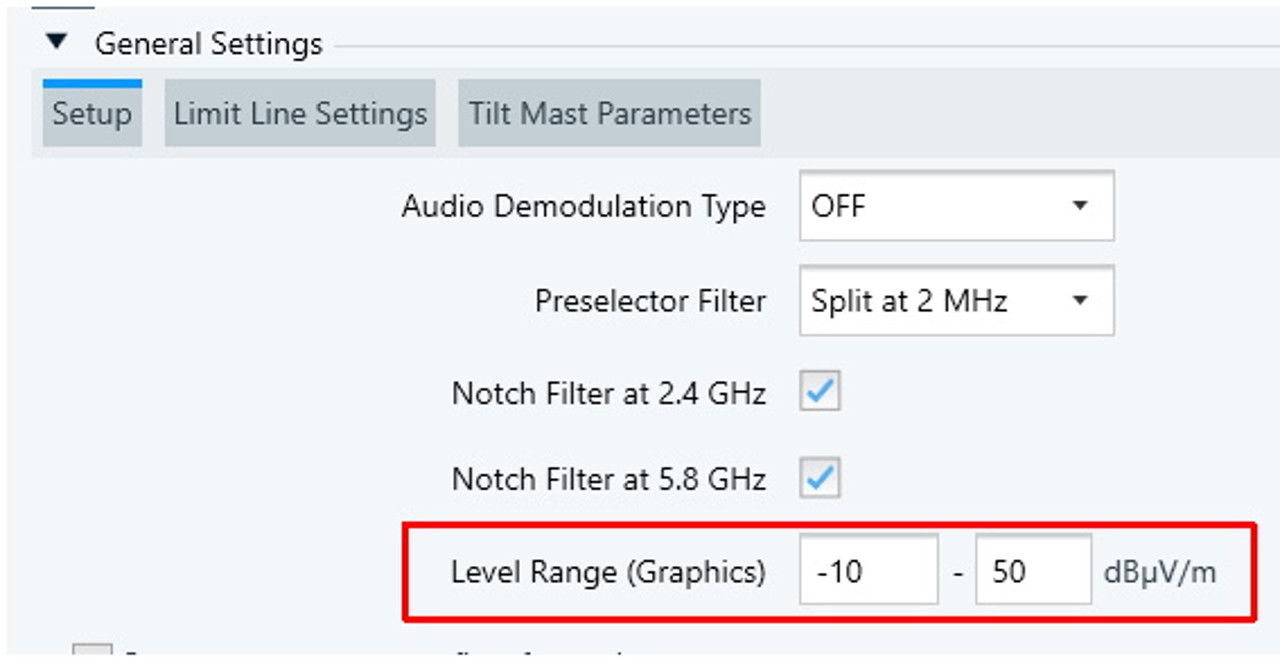Click the Notch Filter at 2.4 GHz label
This screenshot has height=659, width=1280.
(608, 393)
